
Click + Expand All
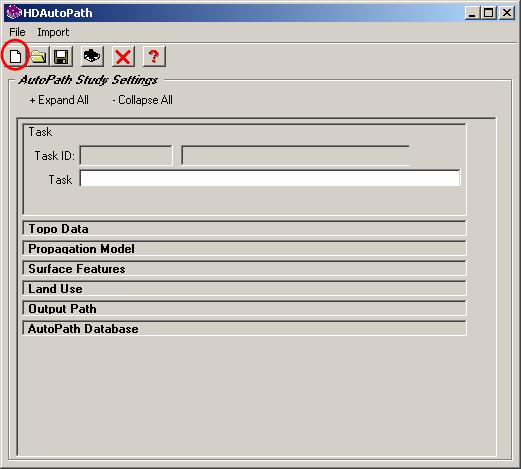pyautogui.click(x=59, y=100)
